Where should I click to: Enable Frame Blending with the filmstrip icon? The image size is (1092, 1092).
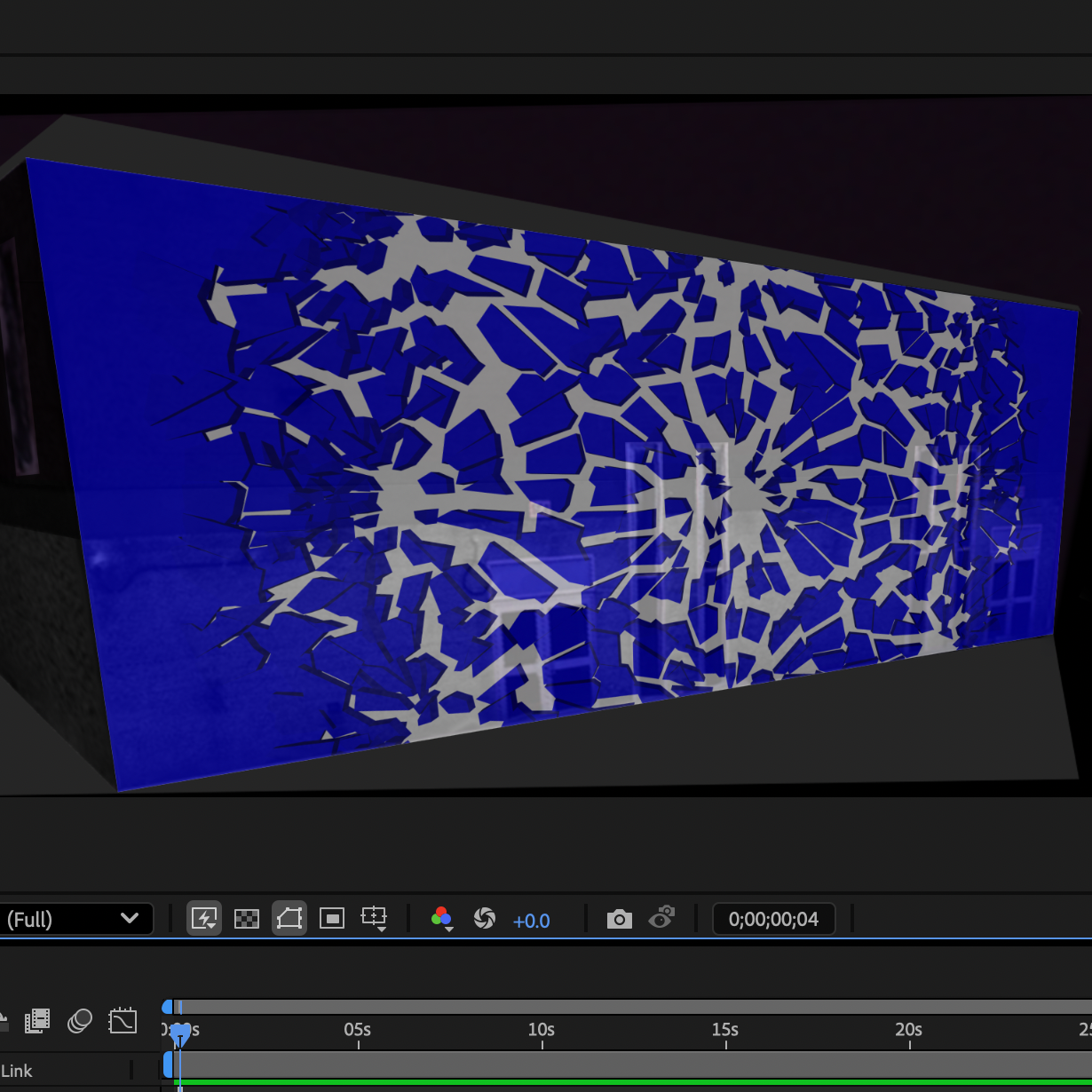36,1020
